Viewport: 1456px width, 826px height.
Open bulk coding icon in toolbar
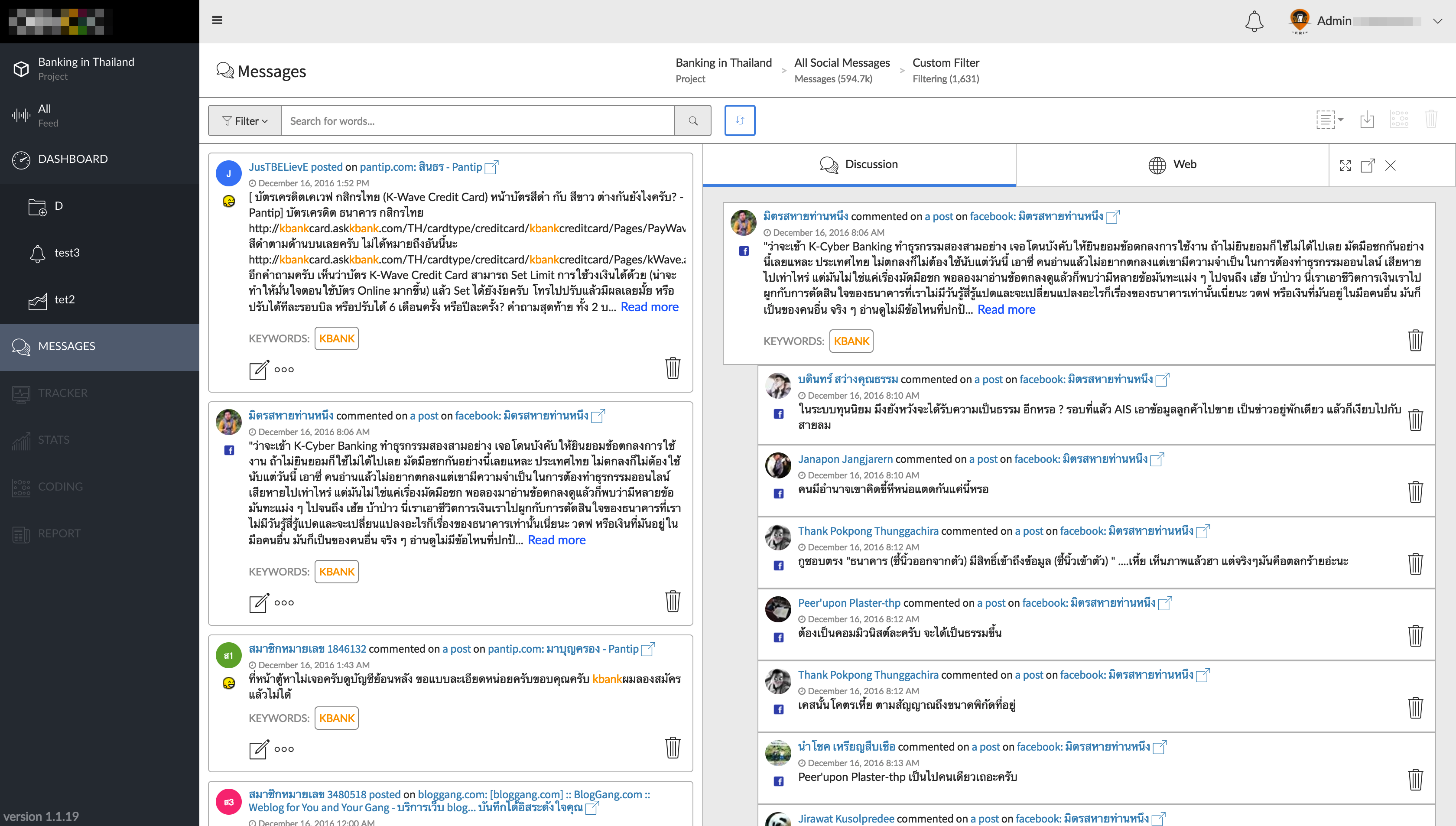coord(1399,119)
